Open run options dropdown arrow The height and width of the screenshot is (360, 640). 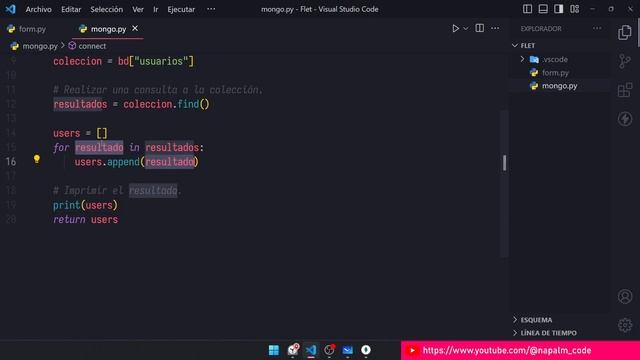point(466,29)
